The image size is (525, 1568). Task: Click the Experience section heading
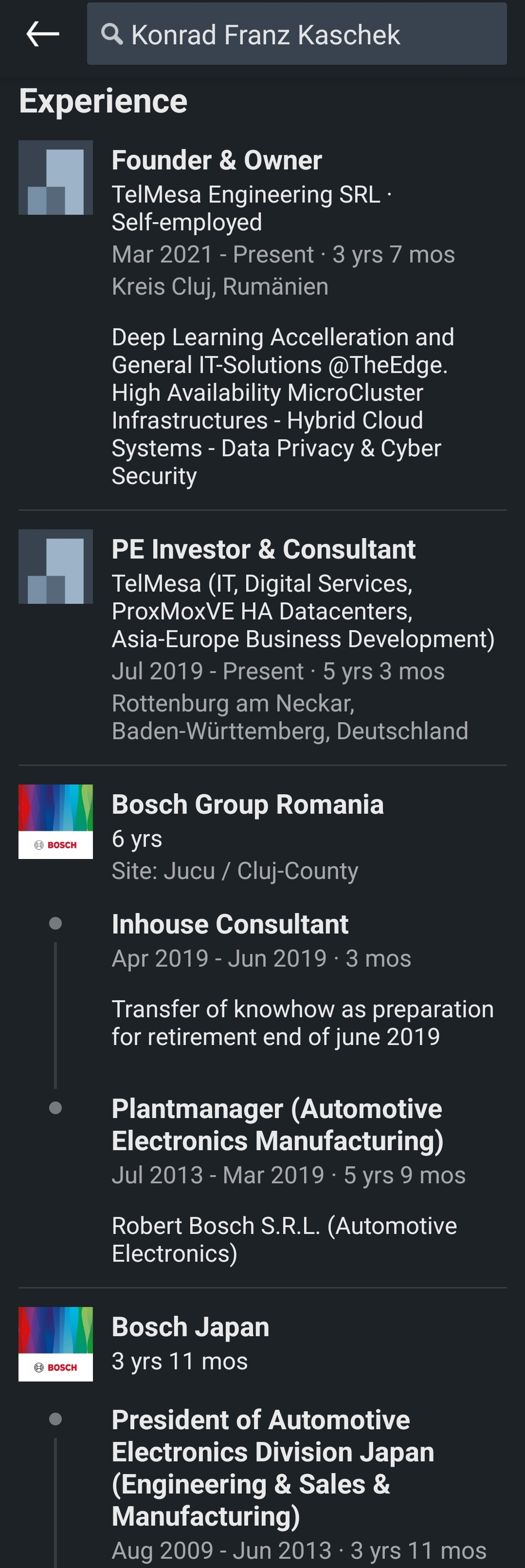click(103, 100)
